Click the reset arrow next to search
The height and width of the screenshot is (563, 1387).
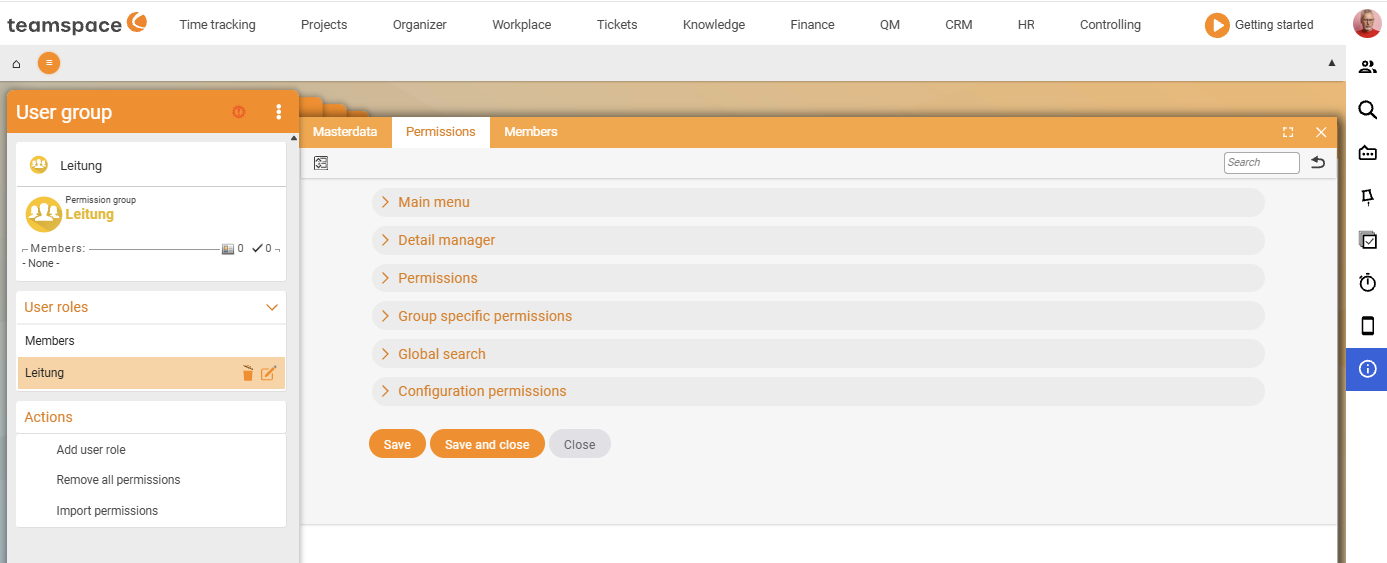click(1318, 162)
